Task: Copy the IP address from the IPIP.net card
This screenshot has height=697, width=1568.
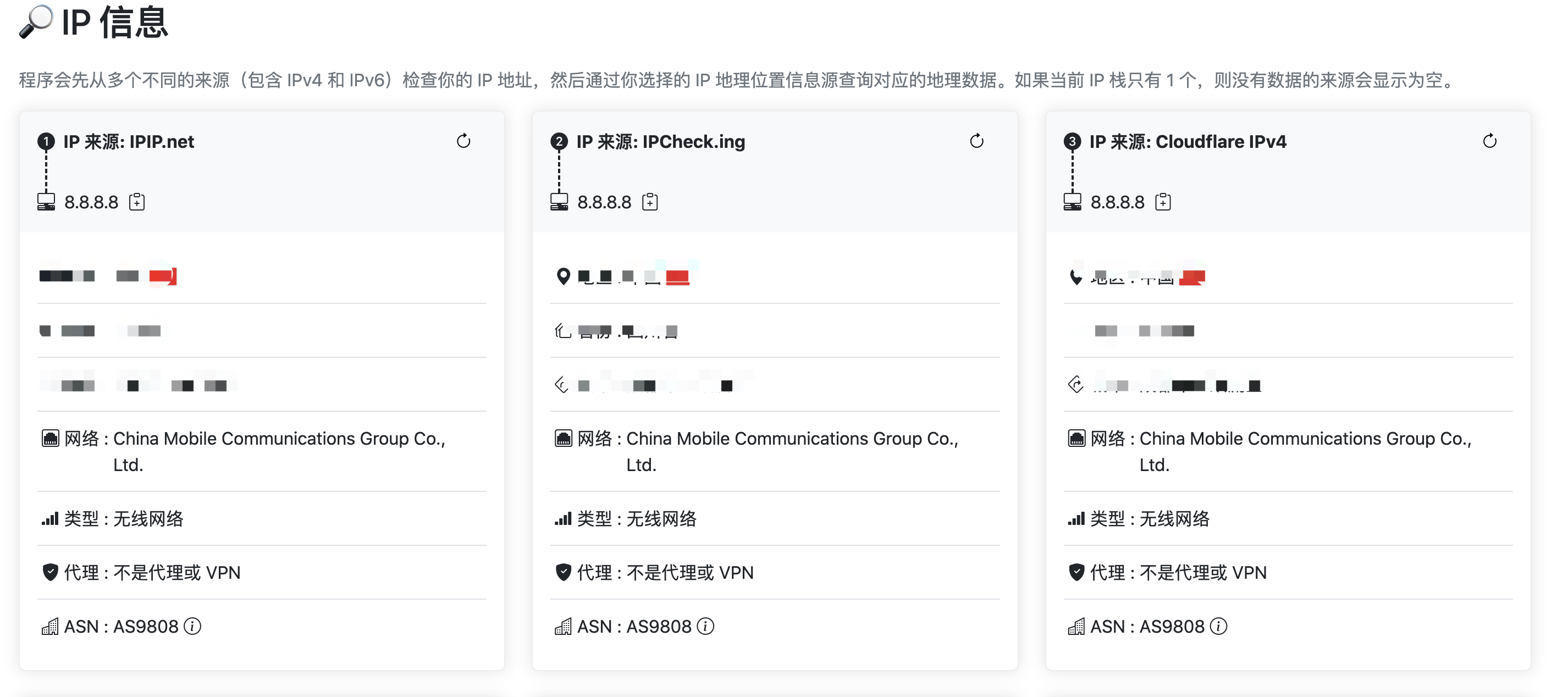Action: (137, 202)
